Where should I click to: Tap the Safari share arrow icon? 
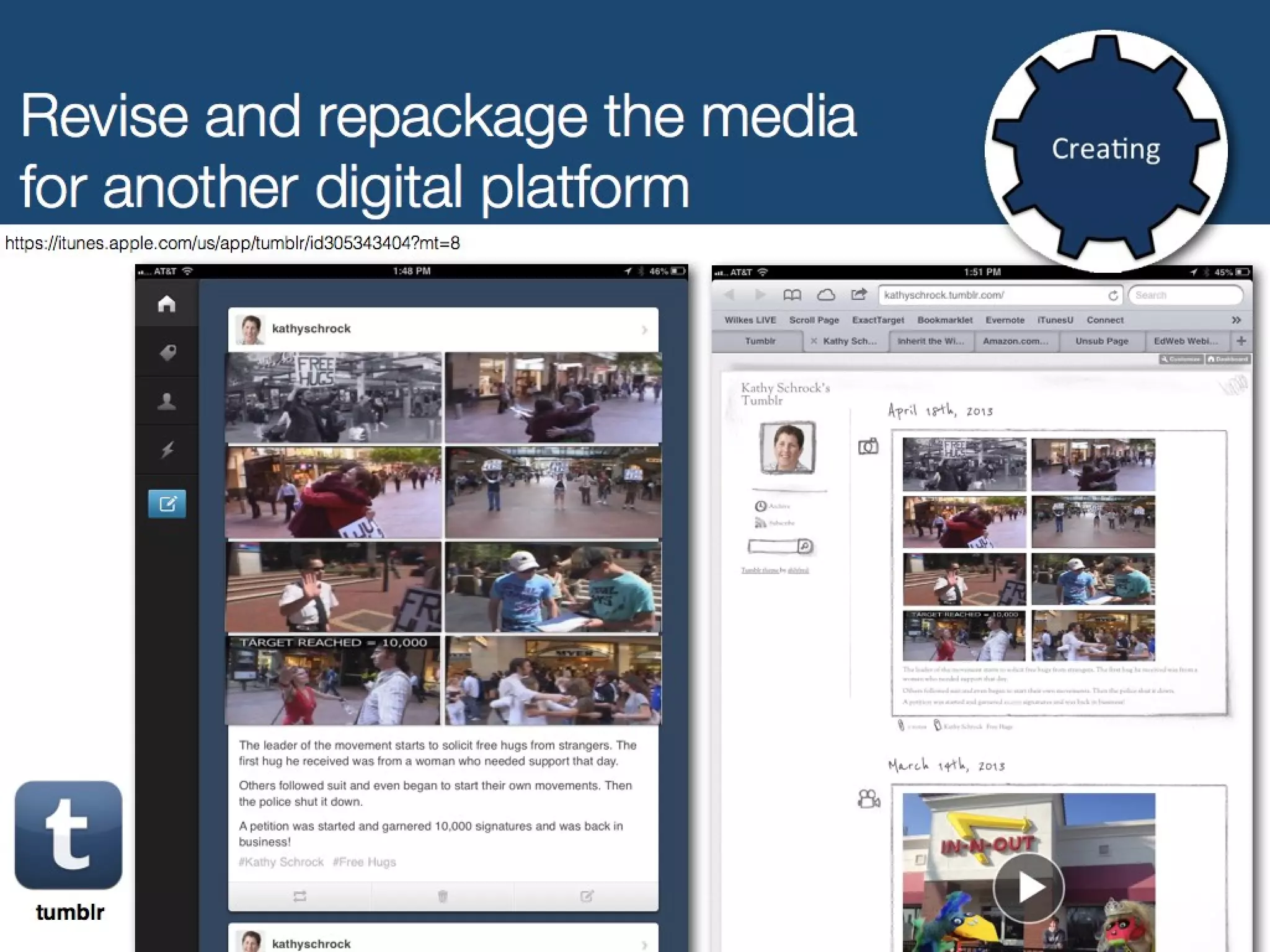pyautogui.click(x=859, y=294)
